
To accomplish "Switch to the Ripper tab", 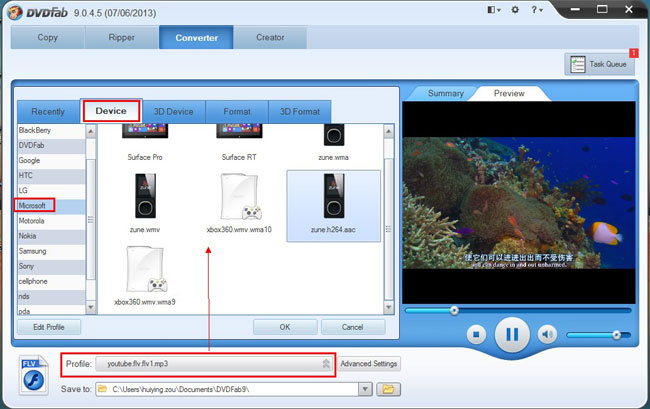I will [122, 37].
